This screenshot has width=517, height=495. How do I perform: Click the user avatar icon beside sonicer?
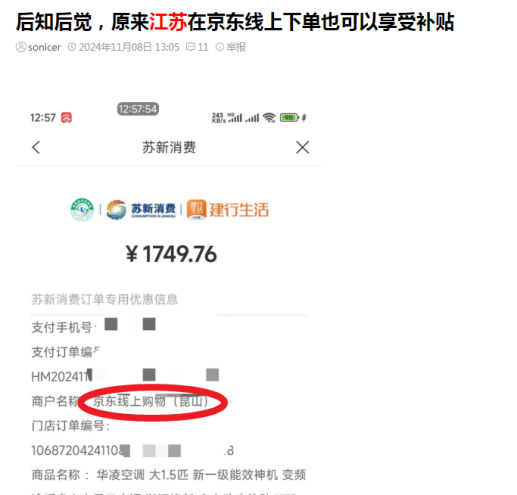[21, 47]
